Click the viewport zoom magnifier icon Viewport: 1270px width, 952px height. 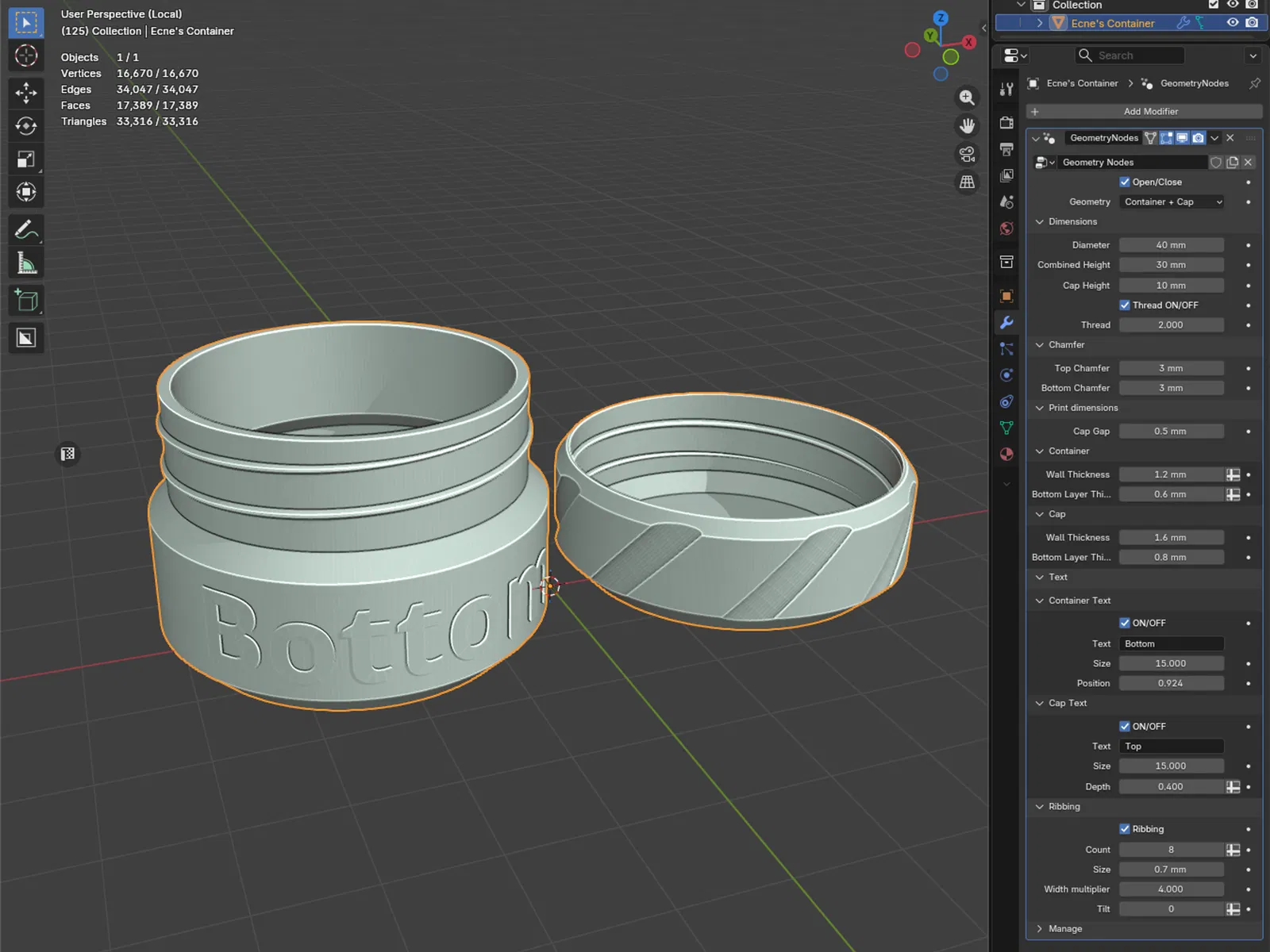967,98
